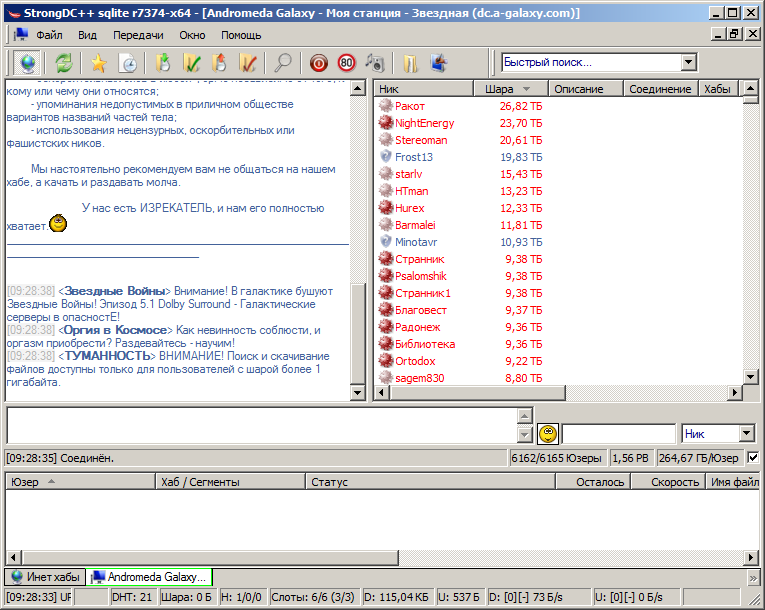Viewport: 765px width, 610px height.
Task: Click the user icon beside Ortodox
Action: click(x=385, y=361)
